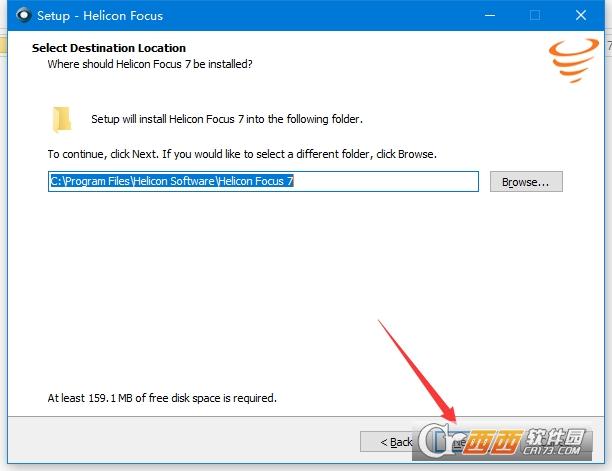This screenshot has height=471, width=612.
Task: Close the Helicon Focus setup window
Action: pos(581,16)
